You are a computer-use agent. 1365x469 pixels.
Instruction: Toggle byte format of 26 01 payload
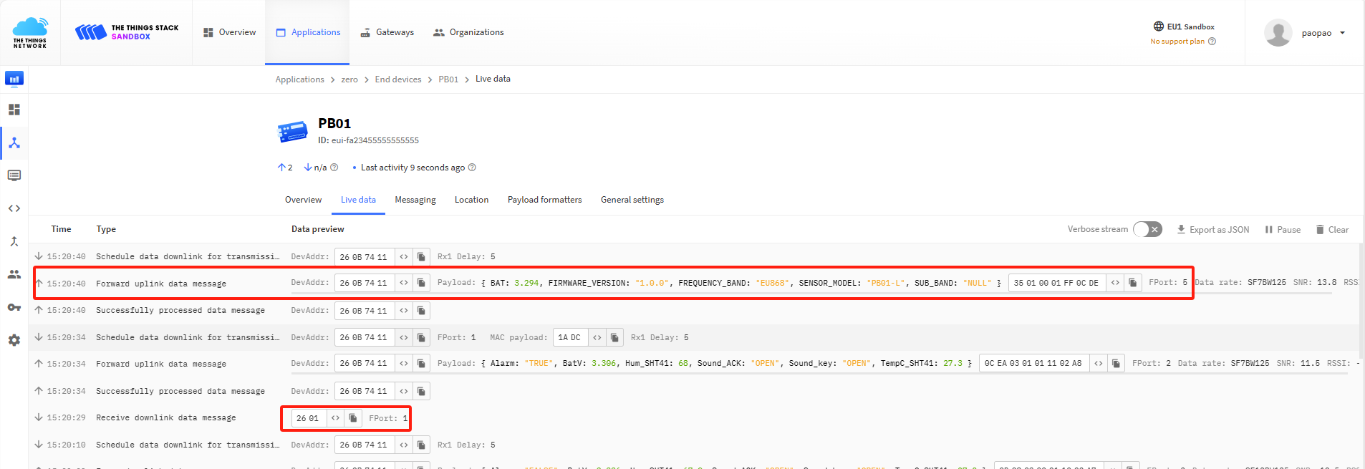[335, 417]
